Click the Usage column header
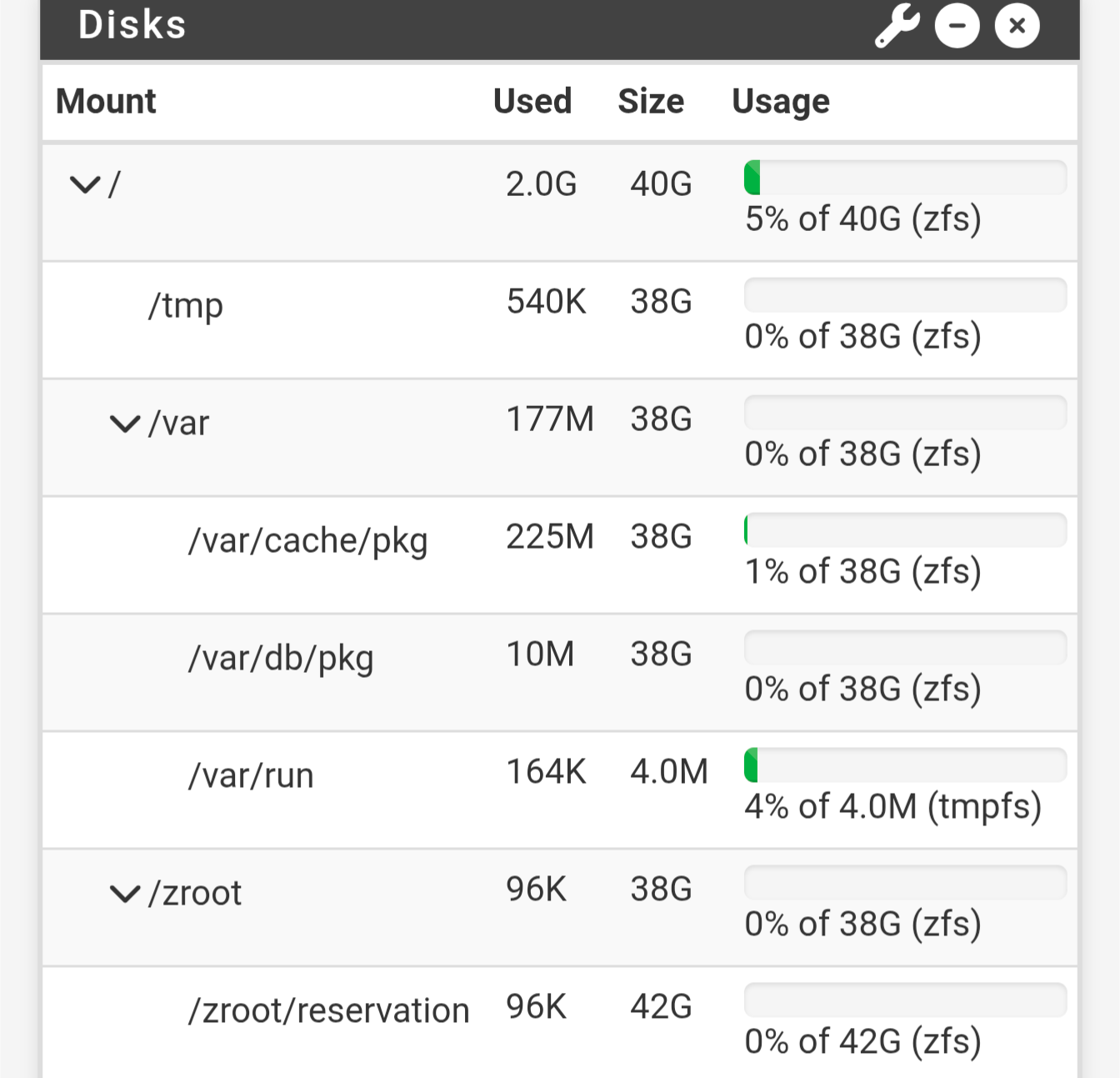 781,102
